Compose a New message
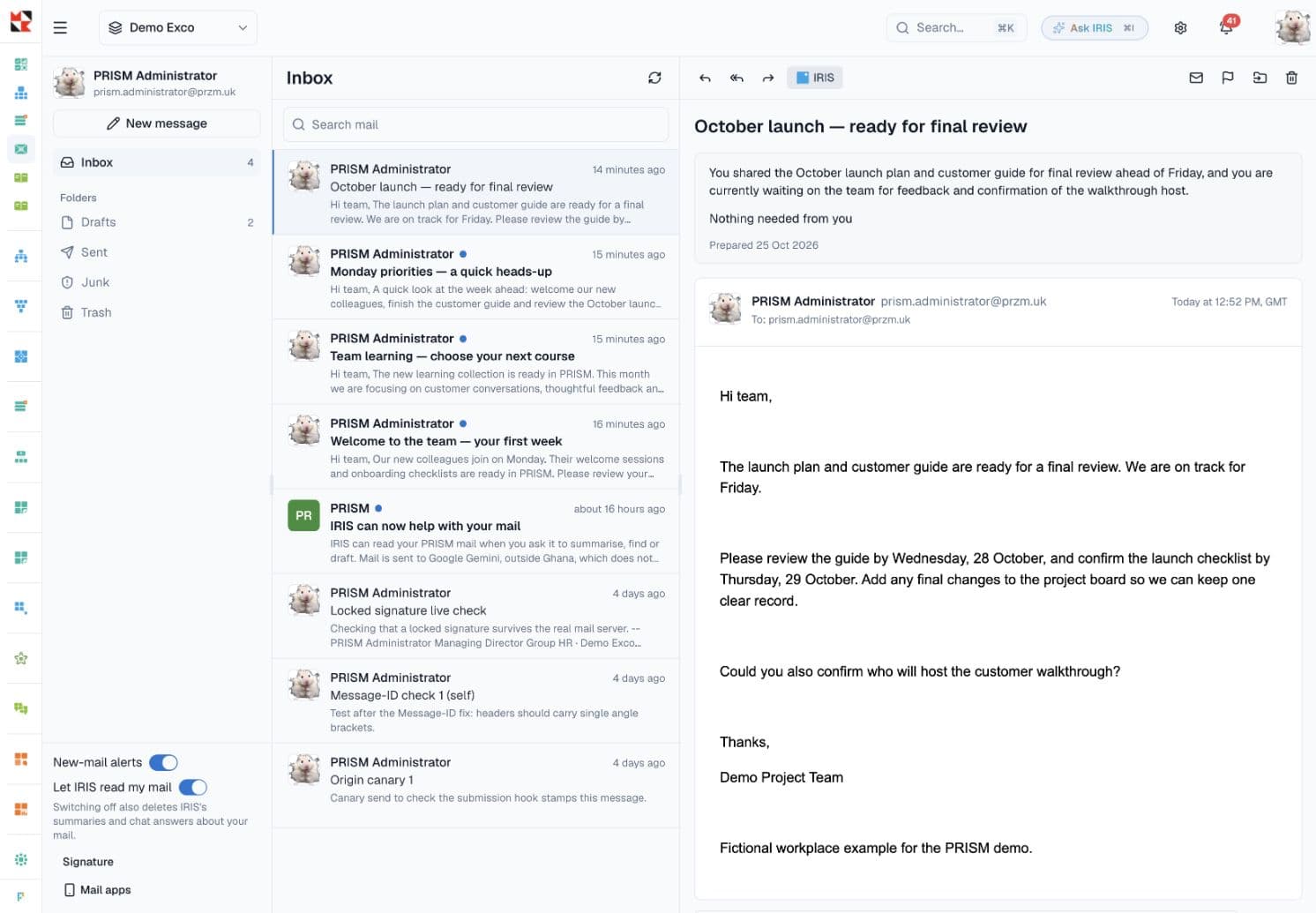Viewport: 1316px width, 913px height. (157, 123)
